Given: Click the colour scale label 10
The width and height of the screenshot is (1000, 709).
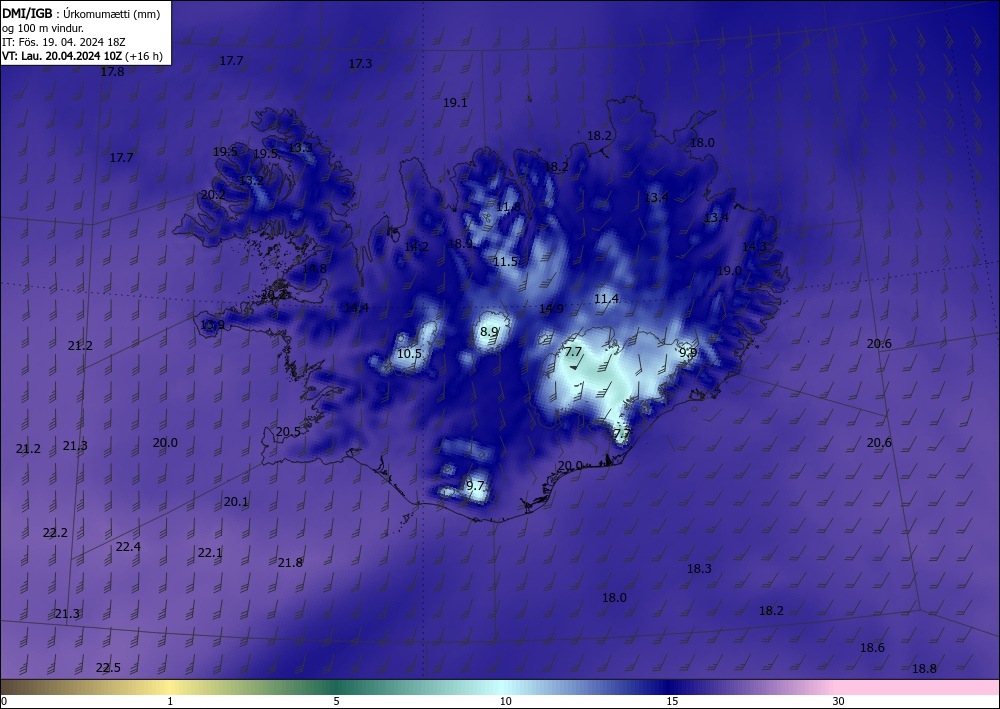Looking at the screenshot, I should click(505, 702).
